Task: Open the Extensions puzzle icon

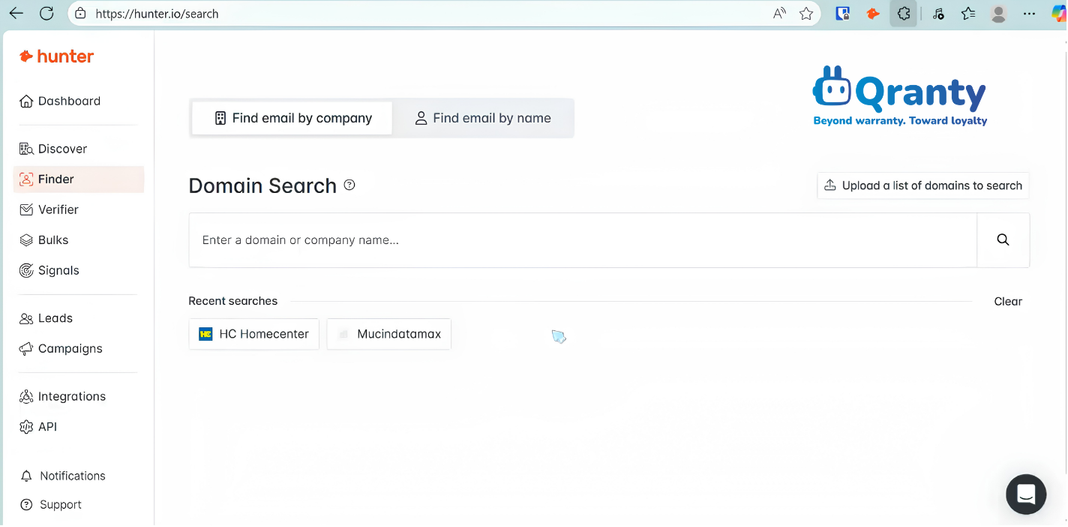Action: click(x=904, y=14)
